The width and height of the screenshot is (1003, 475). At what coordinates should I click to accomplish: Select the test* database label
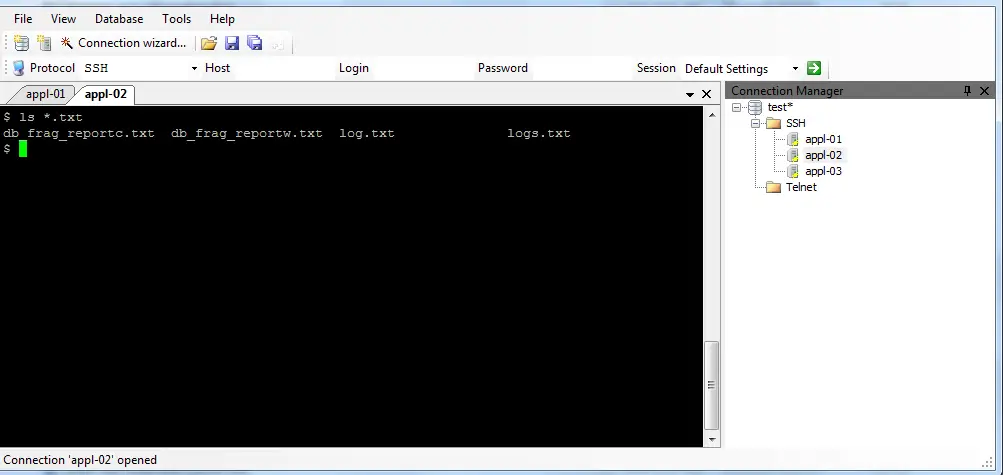[x=780, y=107]
